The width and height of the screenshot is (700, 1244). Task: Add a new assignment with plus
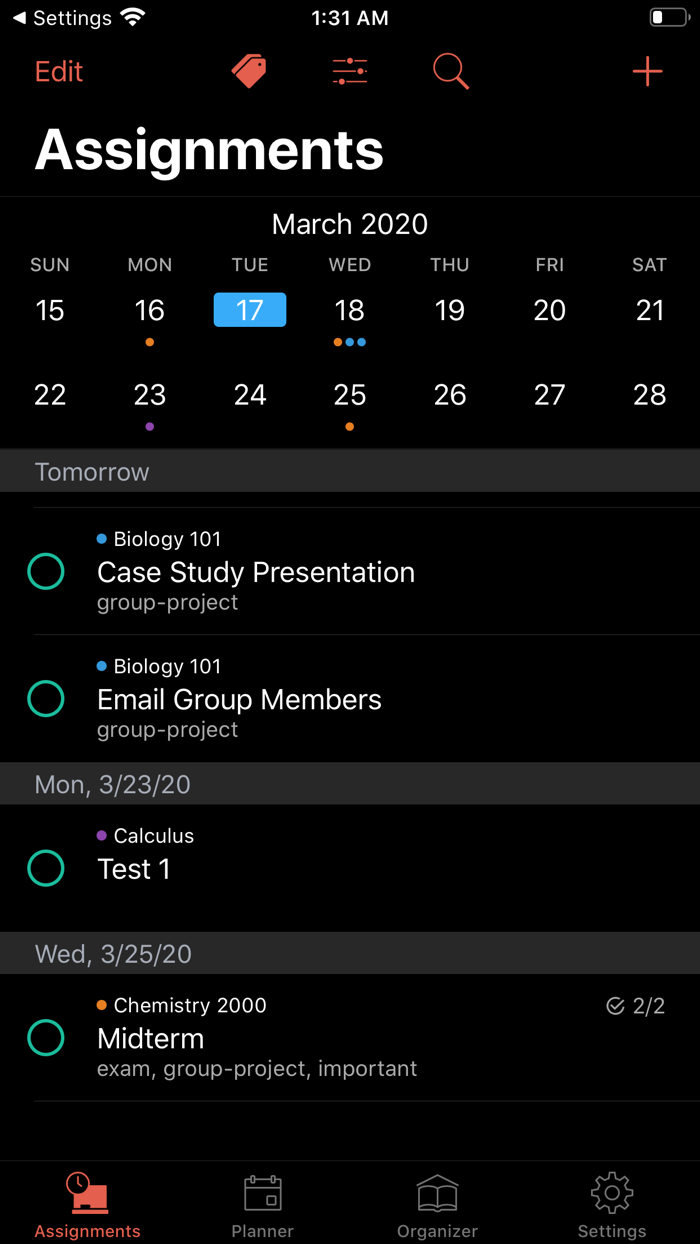click(x=647, y=71)
